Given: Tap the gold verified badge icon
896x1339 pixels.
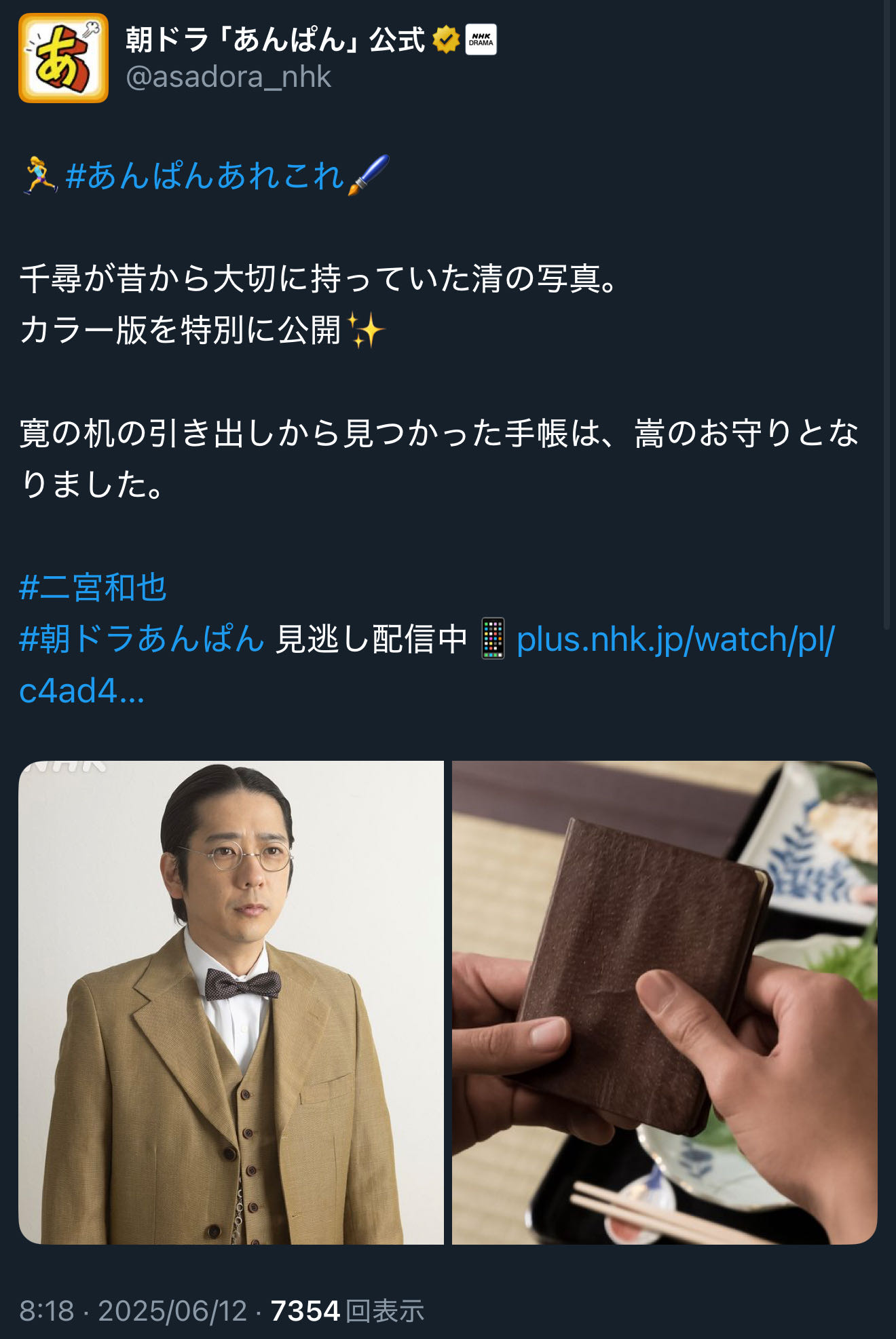Looking at the screenshot, I should click(x=446, y=39).
